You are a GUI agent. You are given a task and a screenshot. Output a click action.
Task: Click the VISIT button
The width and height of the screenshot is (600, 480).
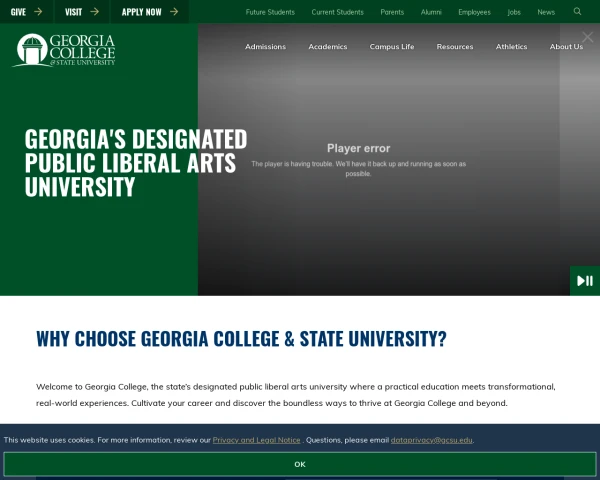point(82,12)
